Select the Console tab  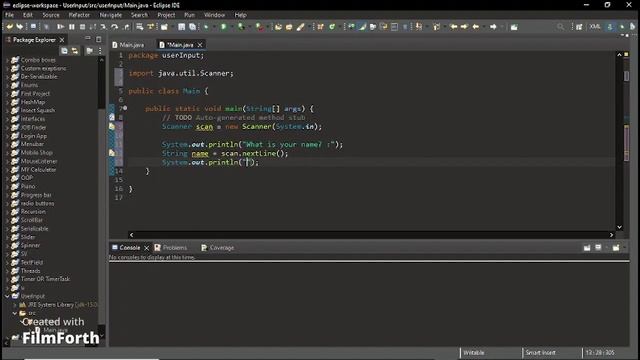click(x=126, y=248)
